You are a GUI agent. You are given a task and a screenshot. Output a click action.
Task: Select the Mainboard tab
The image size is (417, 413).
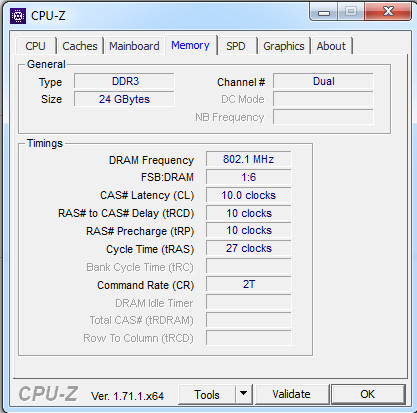point(134,46)
